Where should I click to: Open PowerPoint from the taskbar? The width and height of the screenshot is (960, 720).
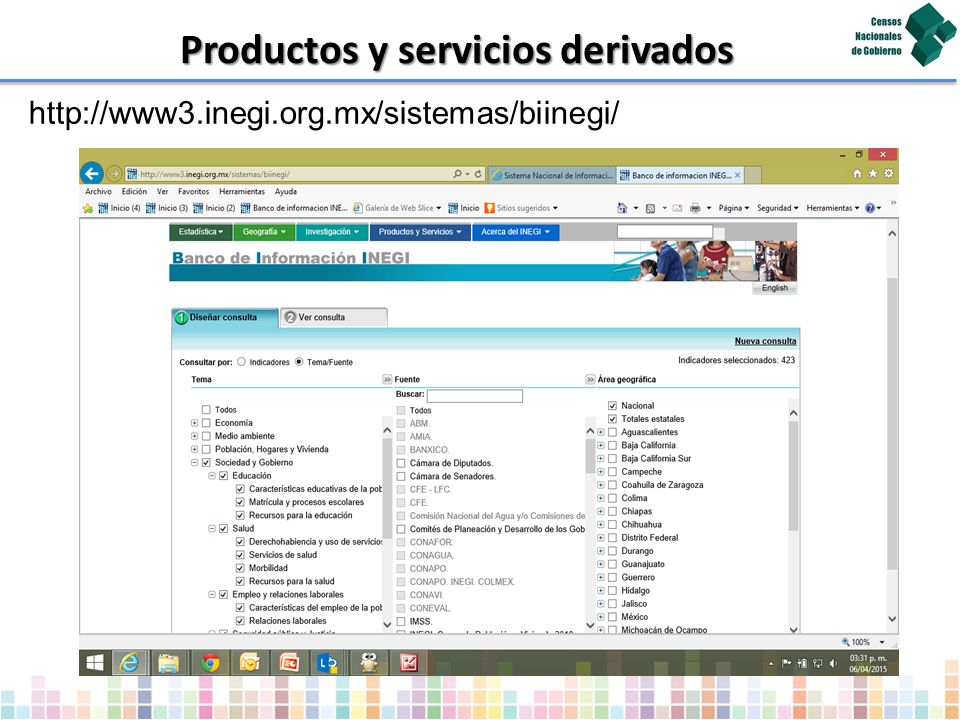[x=288, y=662]
